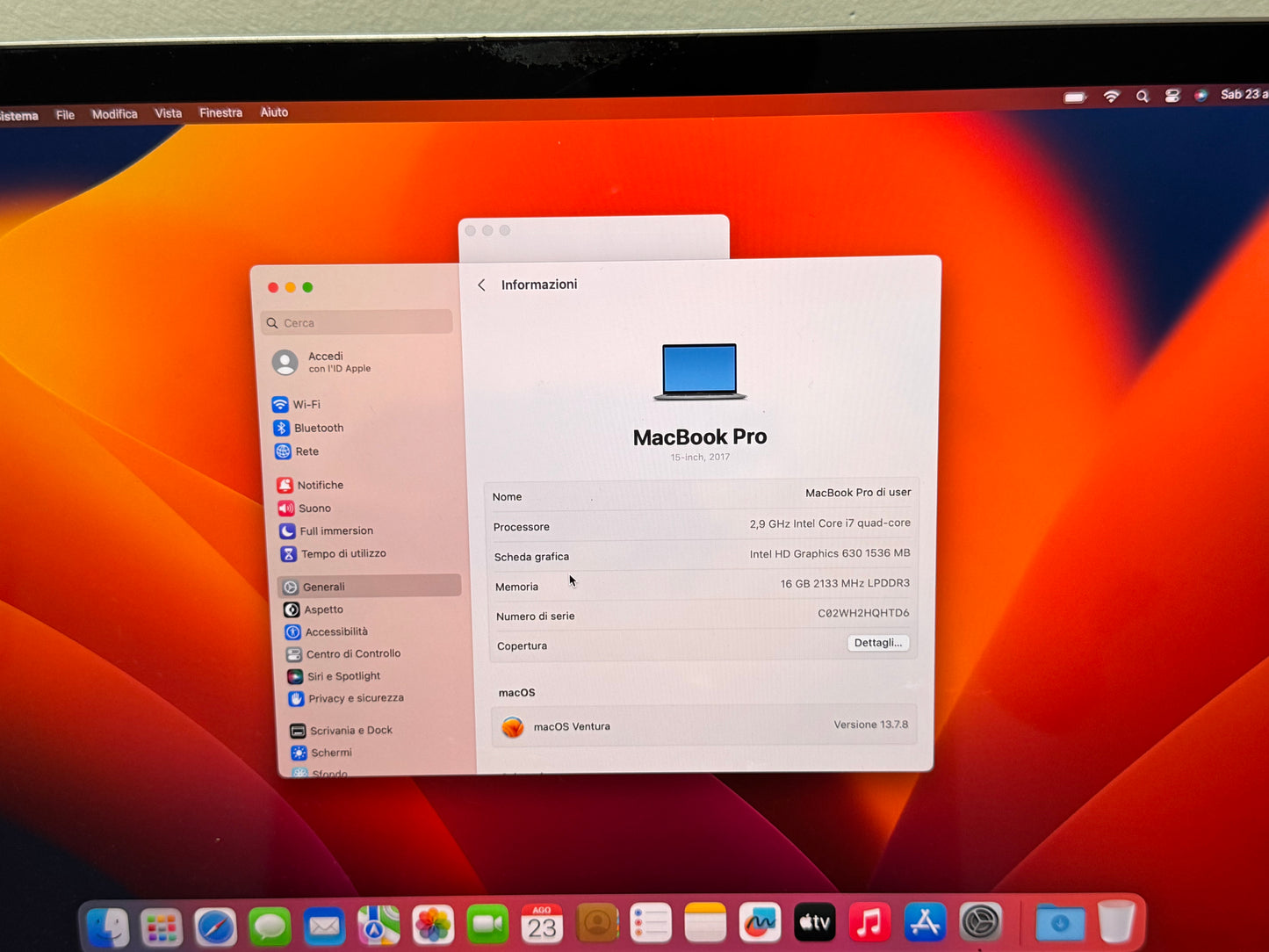This screenshot has width=1269, height=952.
Task: Click "Intel HD Graphics 630 1536 MB" value
Action: click(830, 553)
